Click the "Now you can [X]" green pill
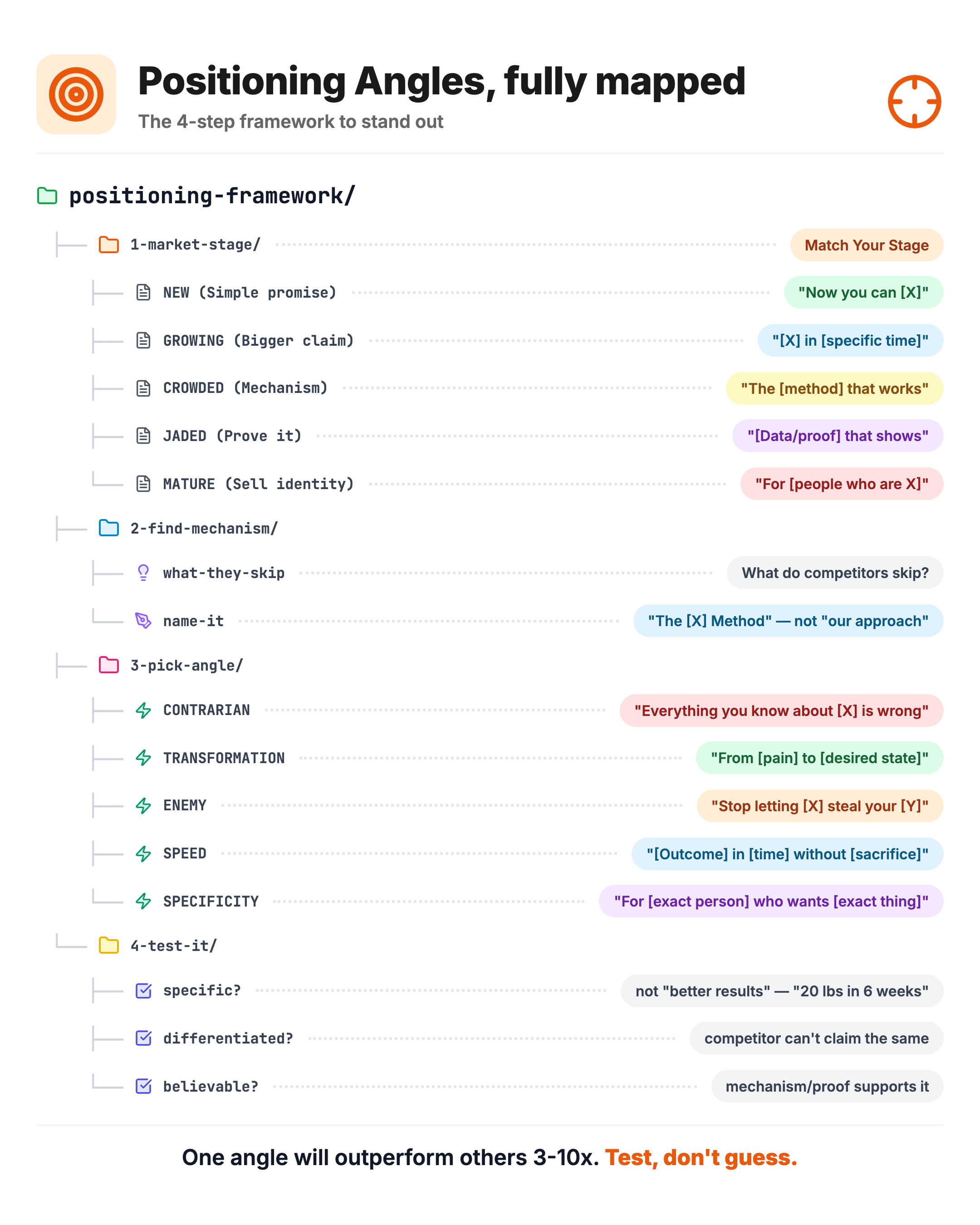 (x=863, y=293)
